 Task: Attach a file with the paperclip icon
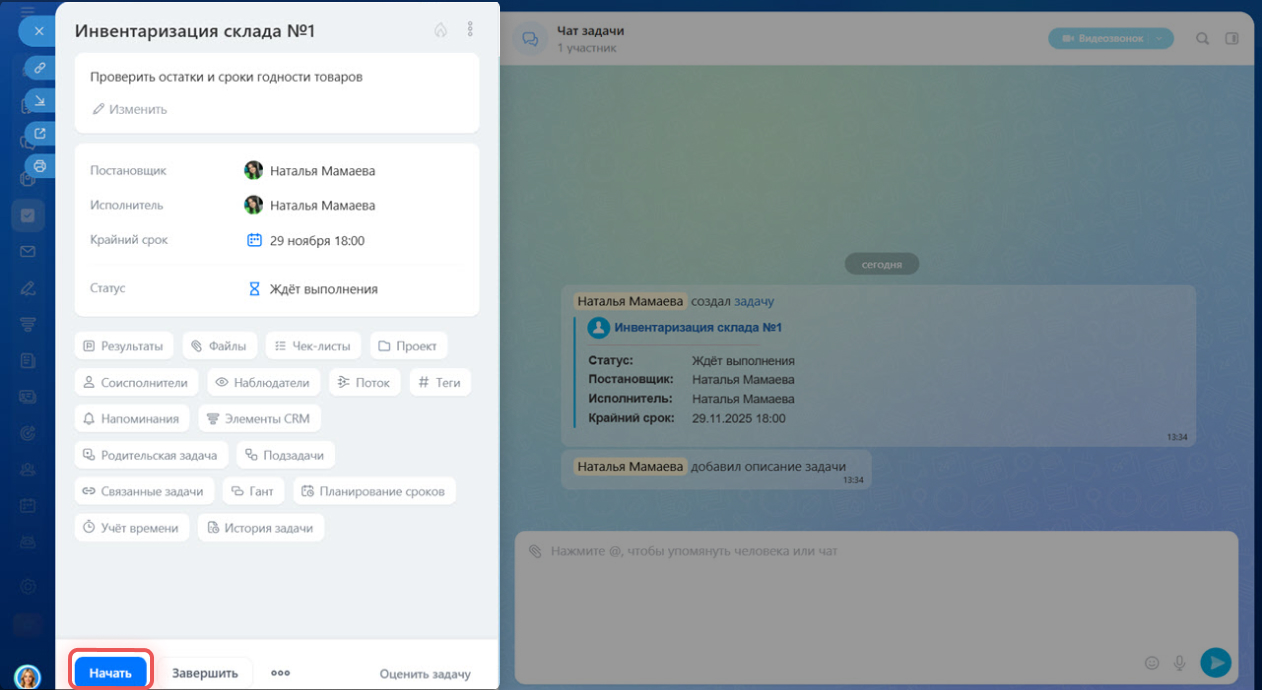pos(535,551)
